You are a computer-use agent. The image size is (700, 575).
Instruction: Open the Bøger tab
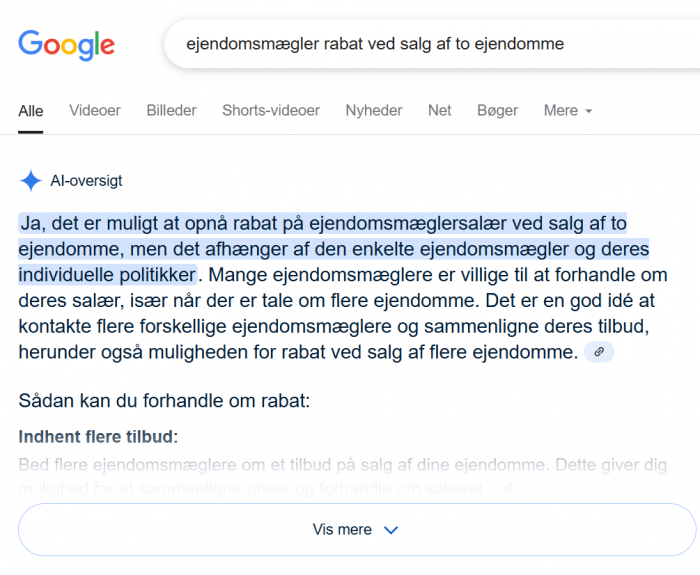coord(497,111)
